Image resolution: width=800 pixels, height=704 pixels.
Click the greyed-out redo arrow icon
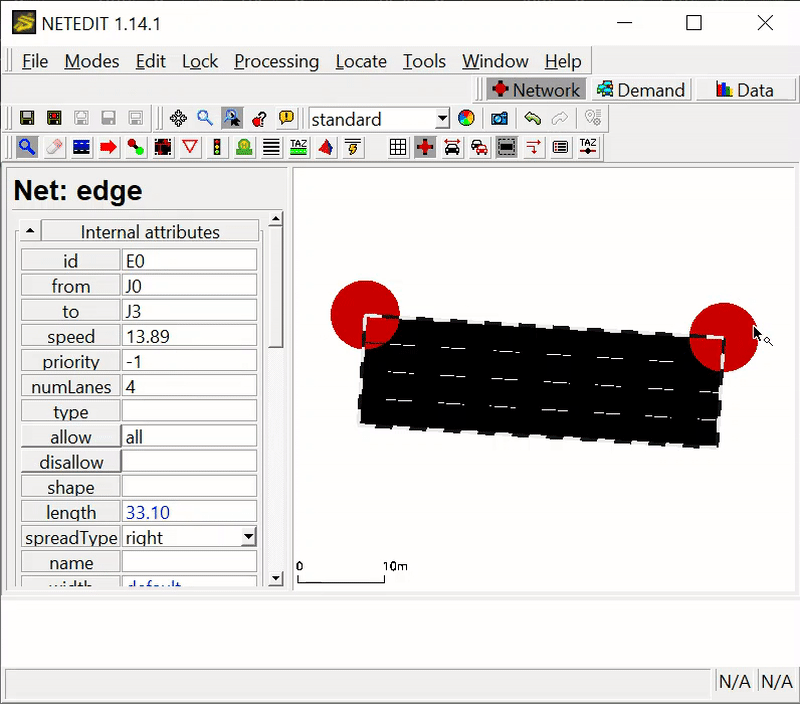pos(560,118)
